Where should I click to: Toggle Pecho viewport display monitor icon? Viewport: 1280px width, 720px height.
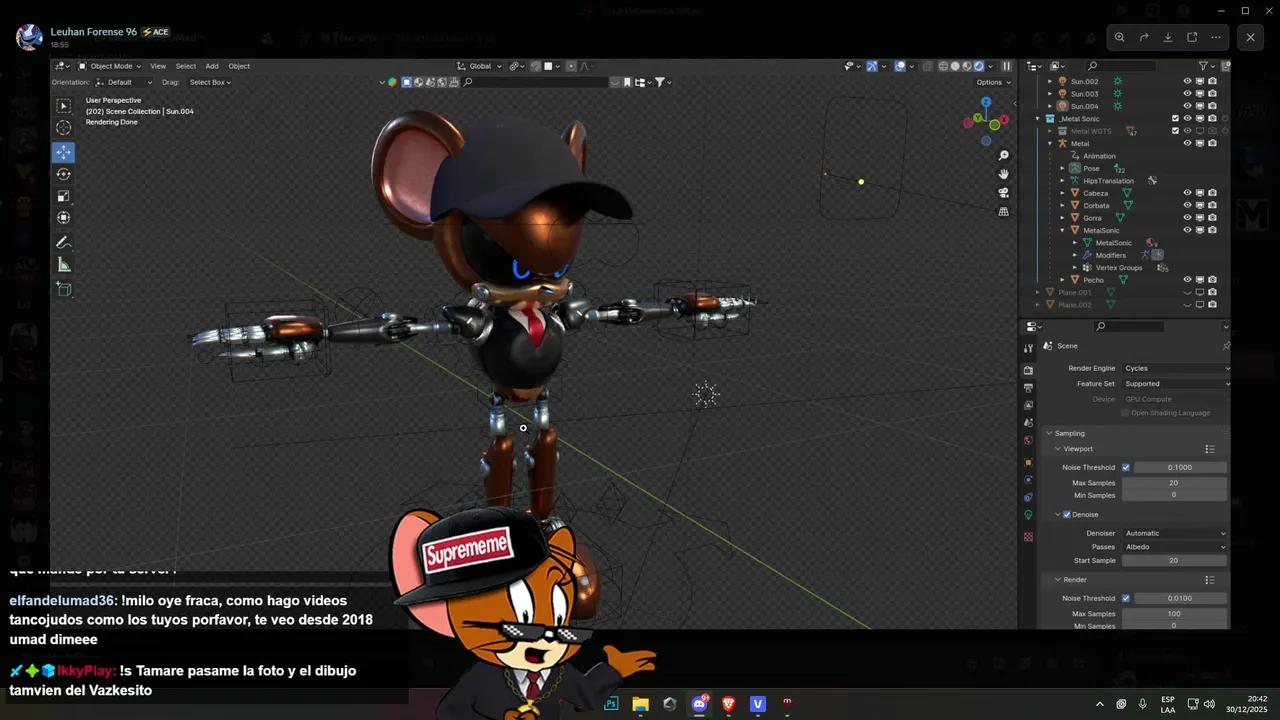pos(1200,280)
